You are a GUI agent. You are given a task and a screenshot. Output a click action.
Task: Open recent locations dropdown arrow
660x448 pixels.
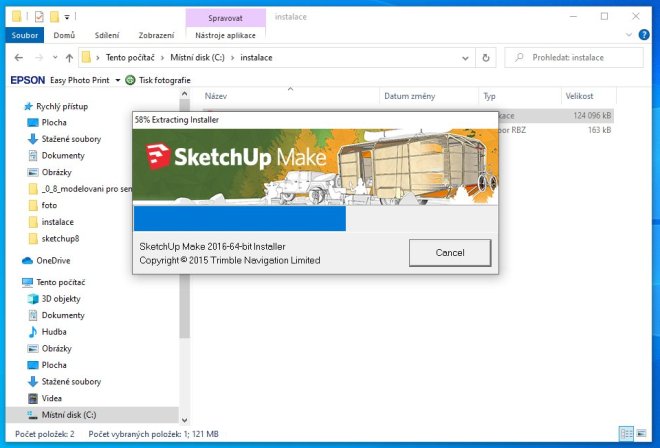click(55, 58)
